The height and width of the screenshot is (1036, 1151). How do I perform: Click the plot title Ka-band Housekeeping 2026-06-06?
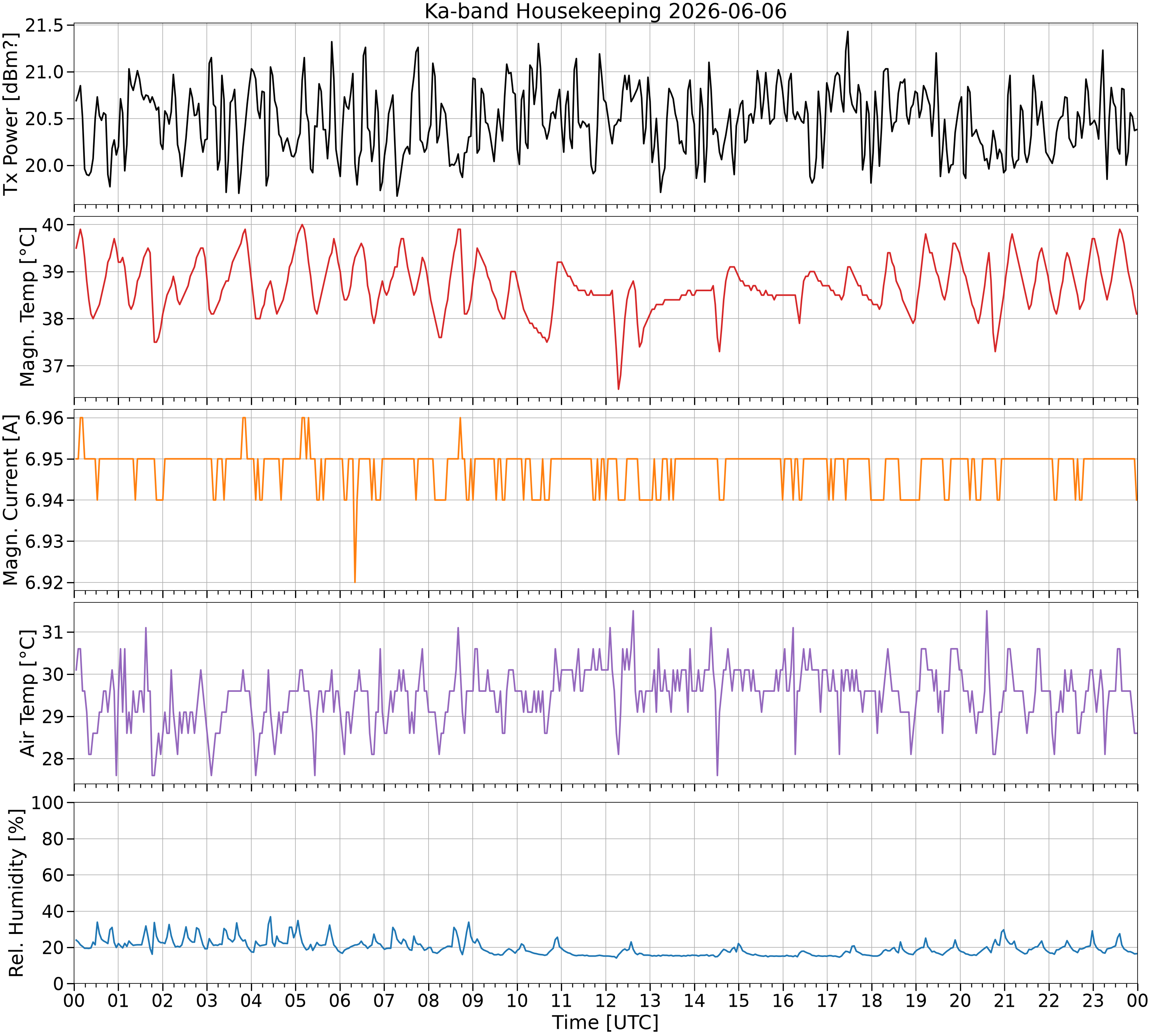click(605, 11)
